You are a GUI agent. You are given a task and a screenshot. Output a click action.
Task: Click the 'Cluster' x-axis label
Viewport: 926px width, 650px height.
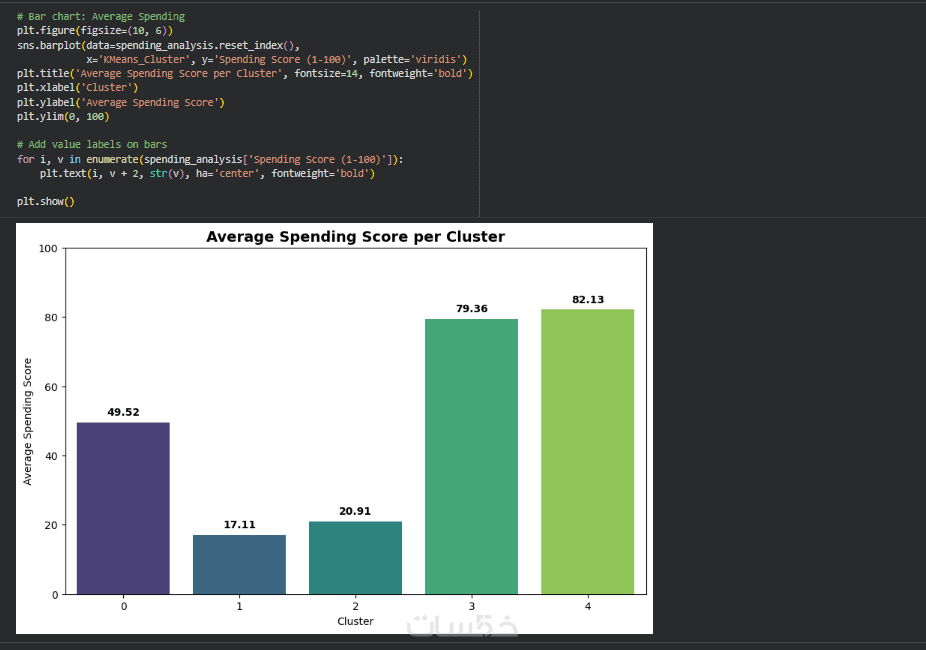355,621
